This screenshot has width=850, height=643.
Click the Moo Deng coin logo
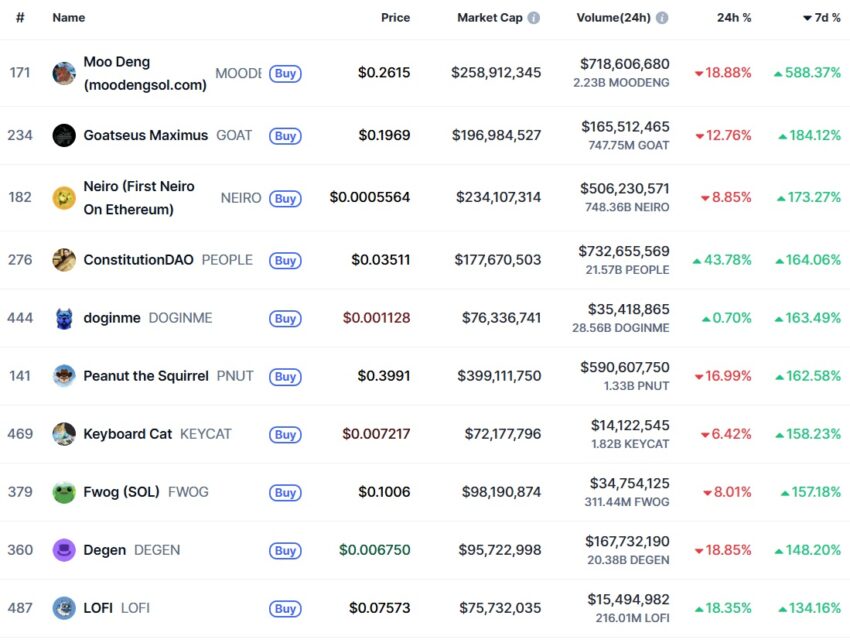64,73
